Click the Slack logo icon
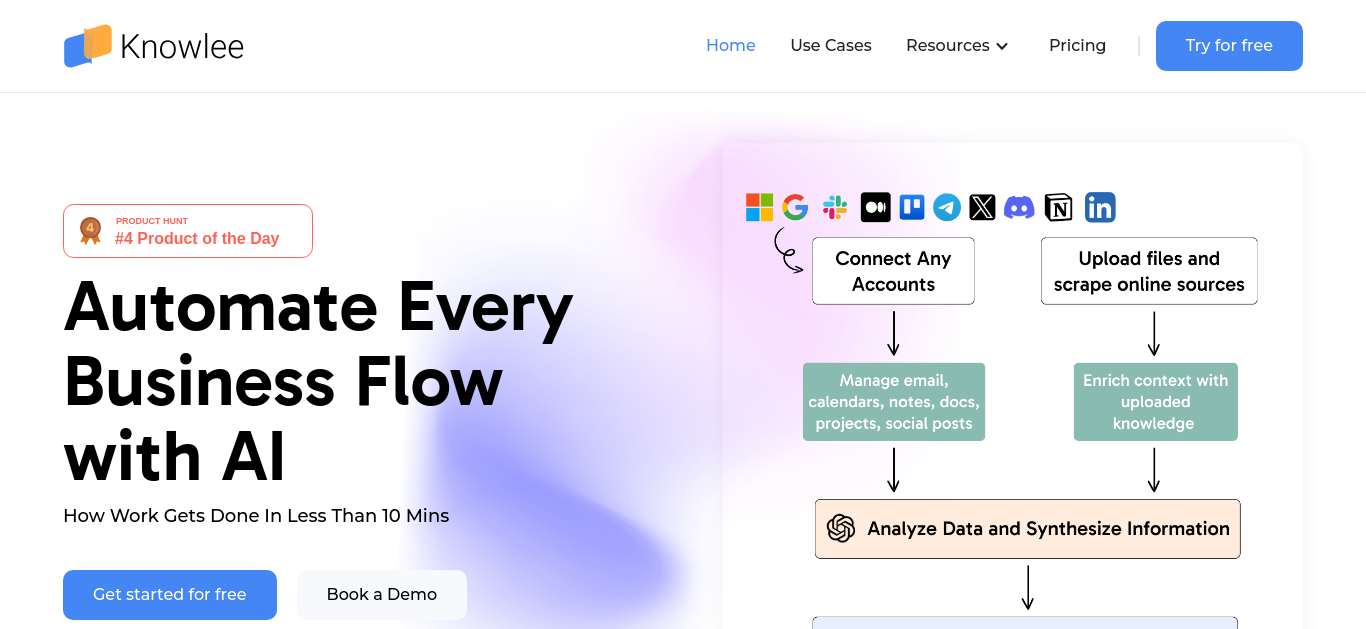The width and height of the screenshot is (1366, 629). 835,207
